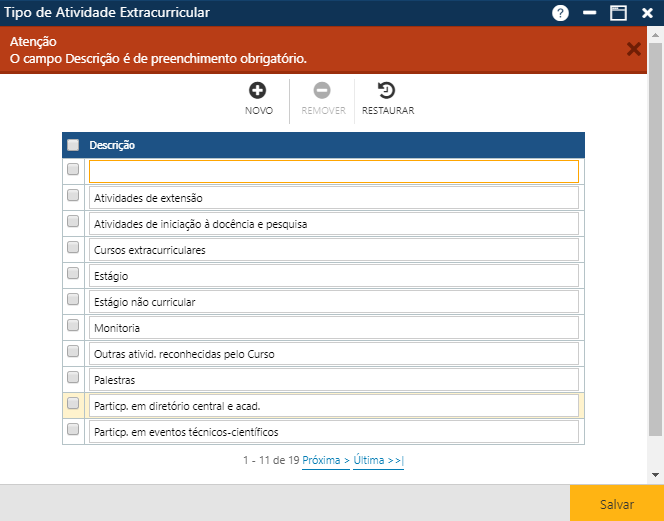Sort by Descrição column header

click(x=113, y=145)
